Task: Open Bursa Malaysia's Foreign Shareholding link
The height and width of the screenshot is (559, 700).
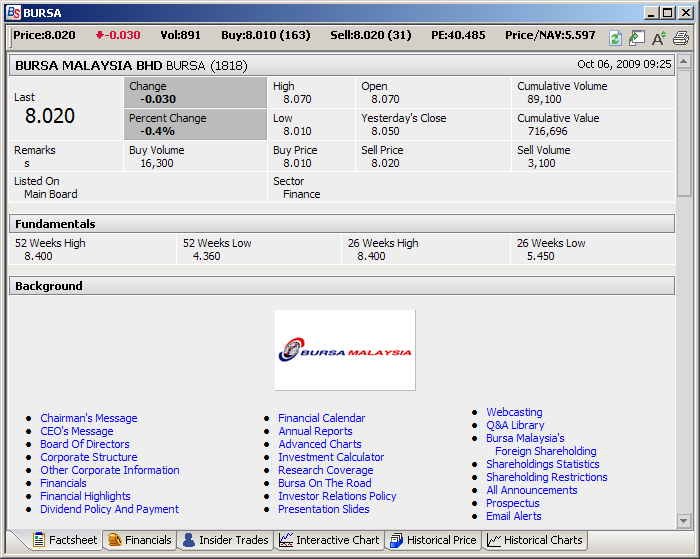Action: [541, 445]
